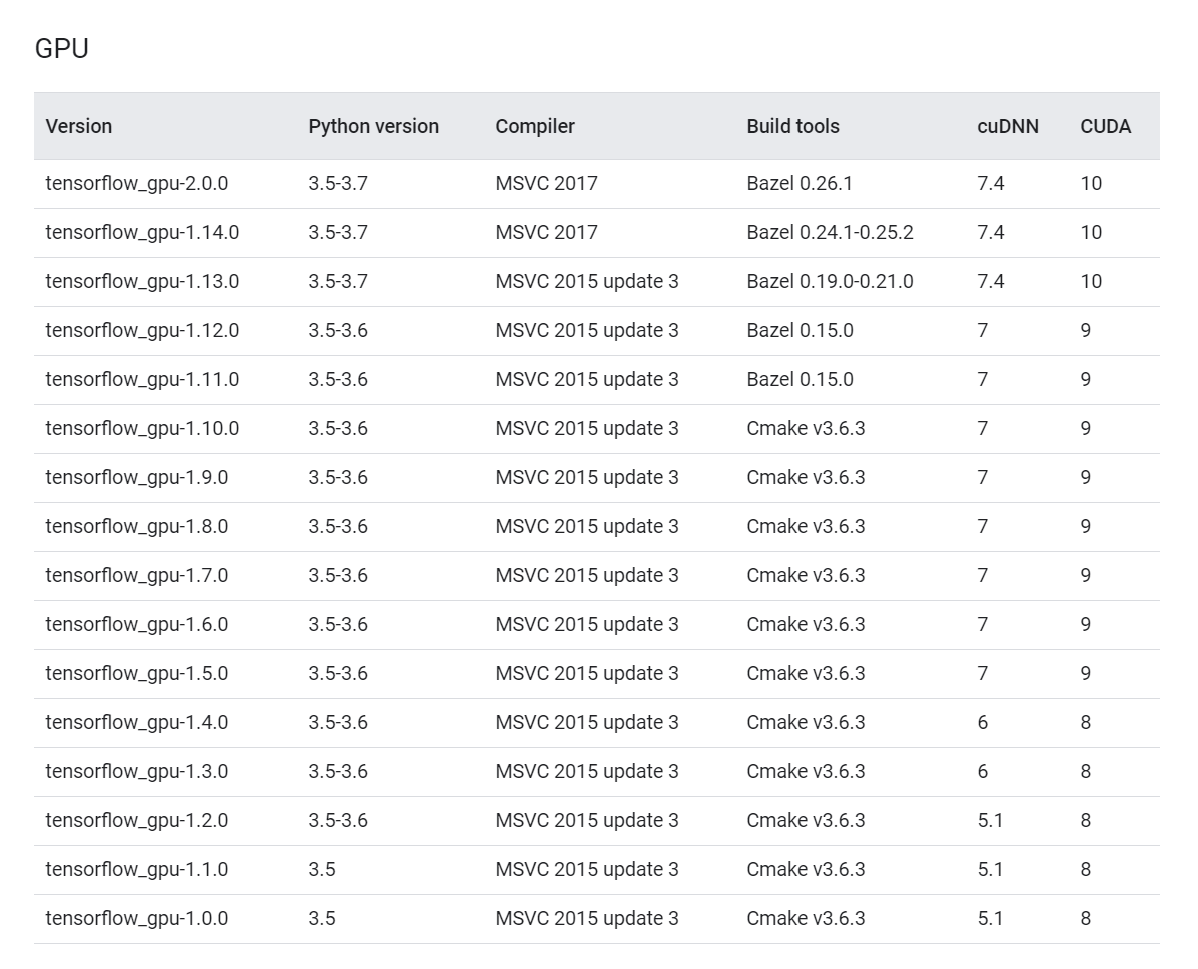Click cuDNN 6 in the 1.3.0 row
Image resolution: width=1198 pixels, height=969 pixels.
click(983, 771)
